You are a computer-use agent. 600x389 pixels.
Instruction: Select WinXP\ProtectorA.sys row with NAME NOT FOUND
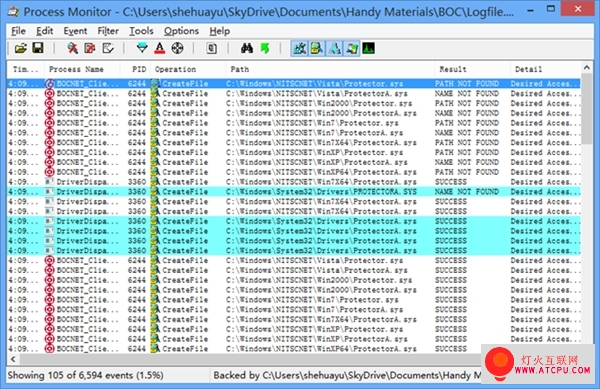coord(294,162)
